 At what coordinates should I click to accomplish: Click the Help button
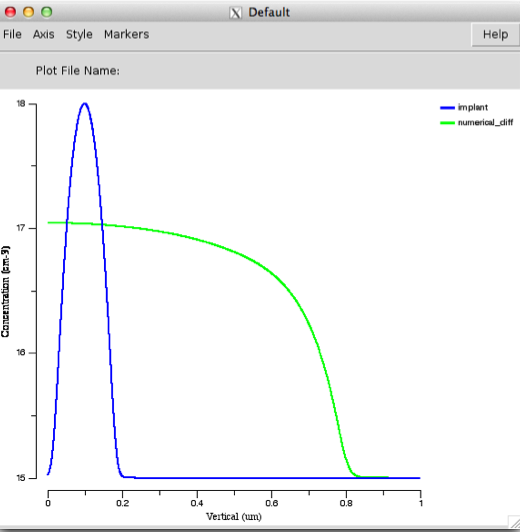(x=495, y=34)
